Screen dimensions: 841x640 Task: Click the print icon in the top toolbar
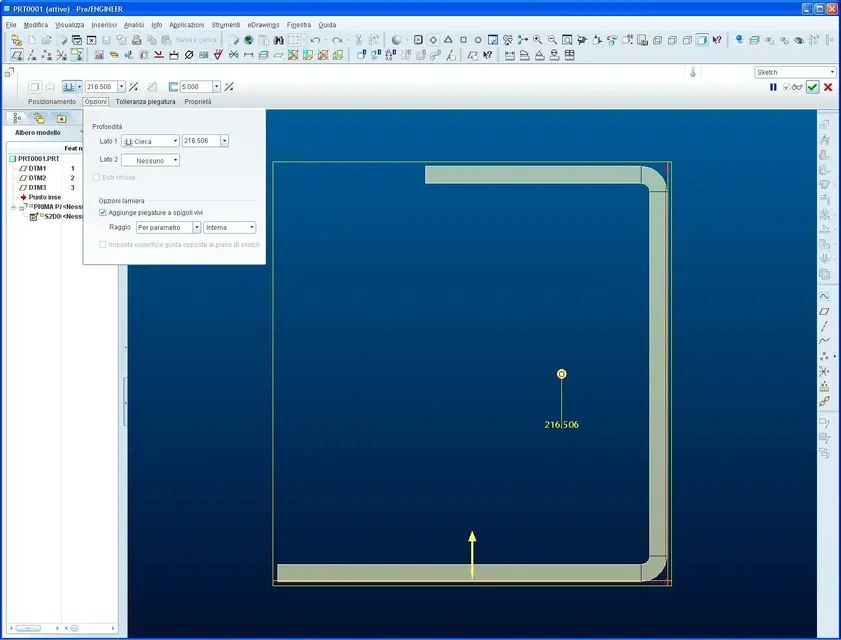tap(137, 40)
